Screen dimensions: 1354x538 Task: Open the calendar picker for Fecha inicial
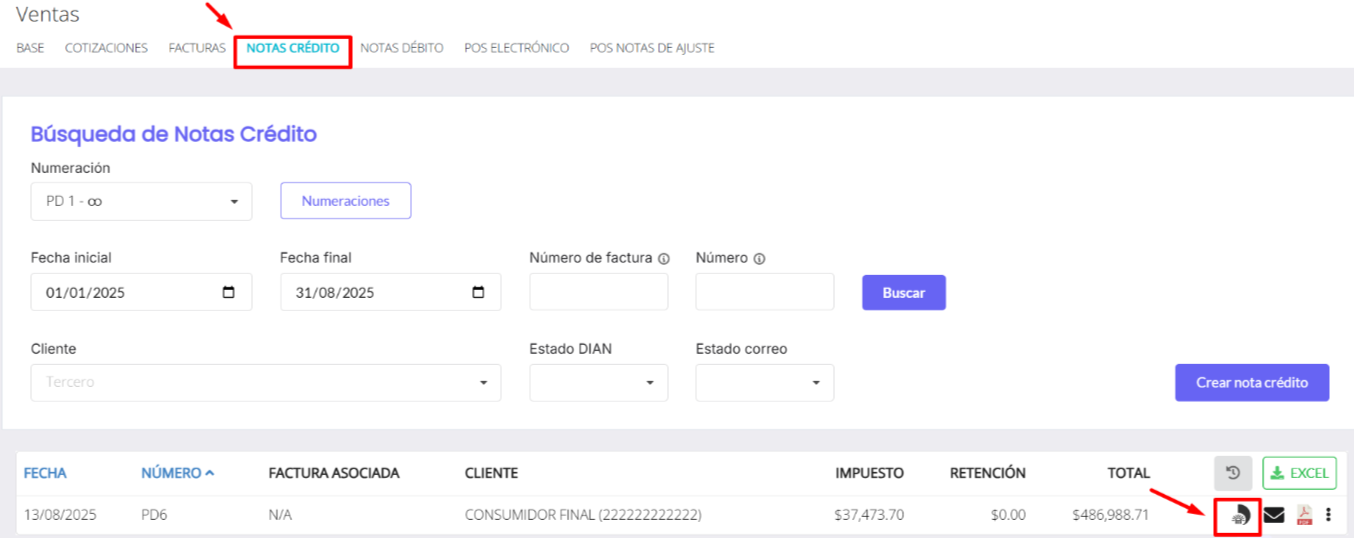tap(229, 293)
